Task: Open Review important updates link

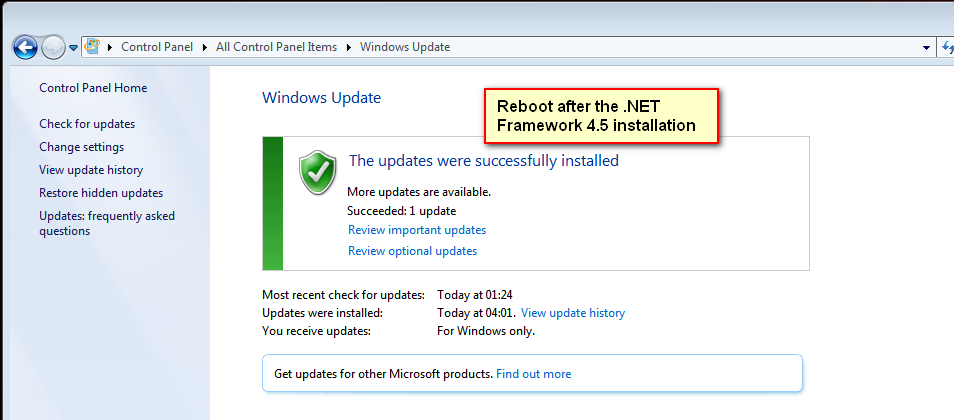Action: pos(417,230)
